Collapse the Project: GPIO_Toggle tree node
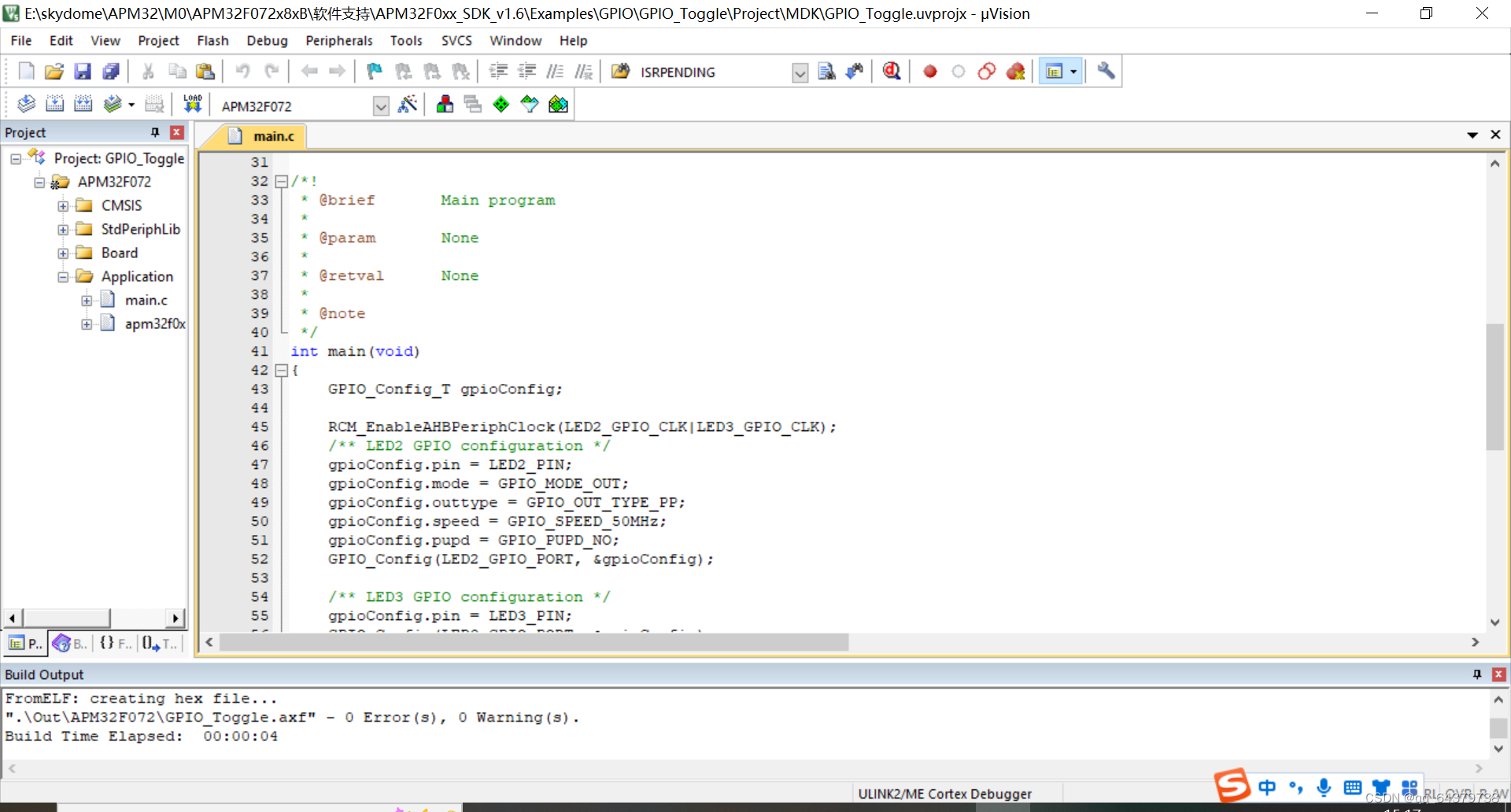The image size is (1511, 812). pyautogui.click(x=16, y=159)
